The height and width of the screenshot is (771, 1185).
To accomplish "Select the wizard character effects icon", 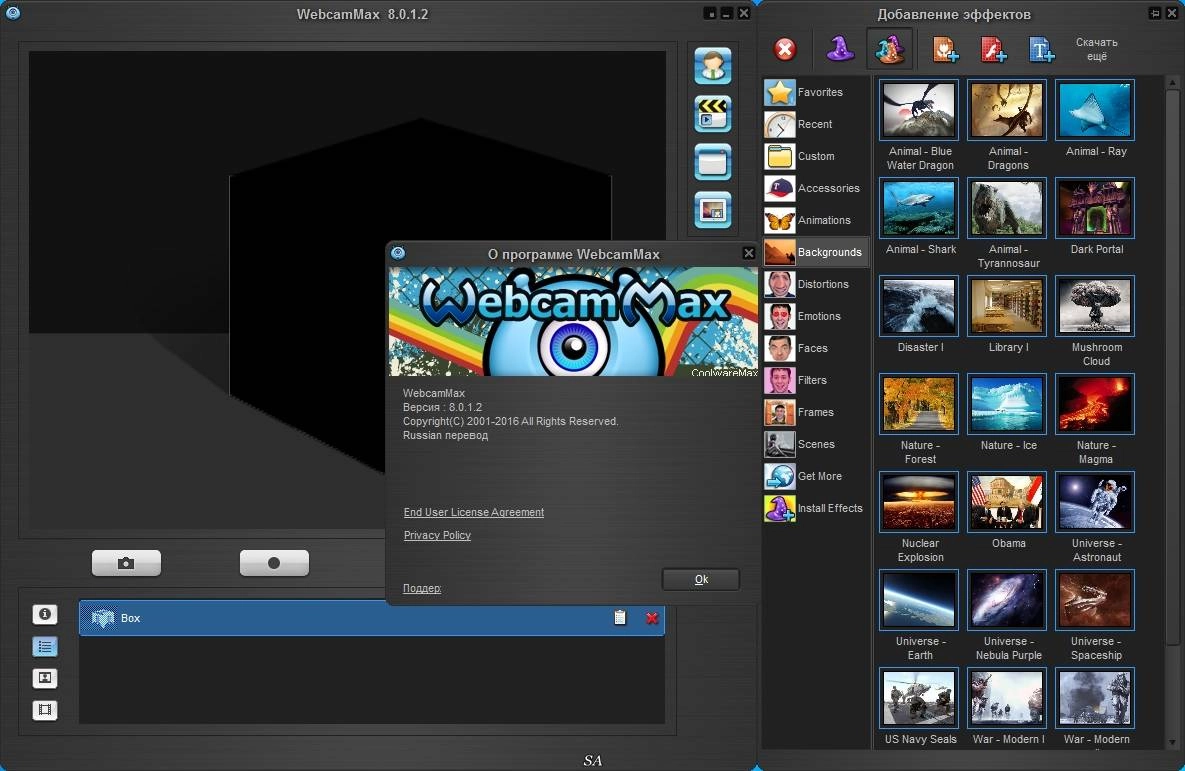I will pyautogui.click(x=890, y=49).
